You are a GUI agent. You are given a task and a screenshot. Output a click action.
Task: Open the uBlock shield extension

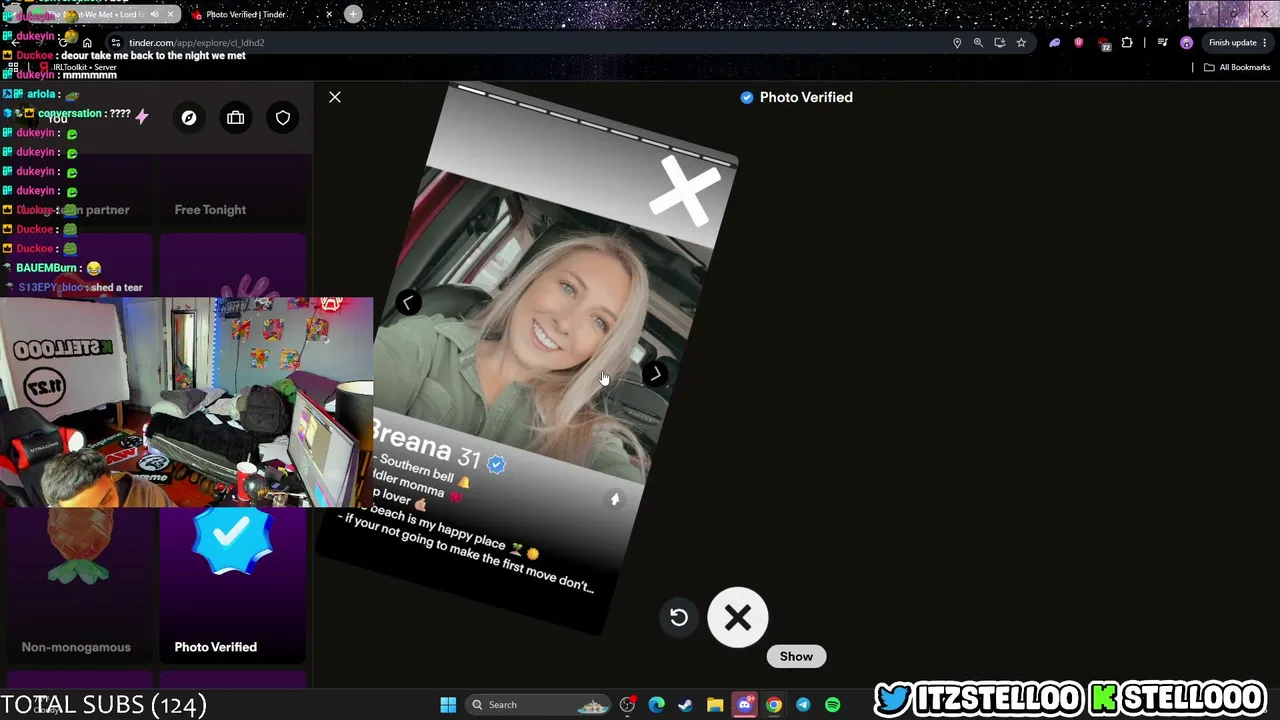(1078, 43)
